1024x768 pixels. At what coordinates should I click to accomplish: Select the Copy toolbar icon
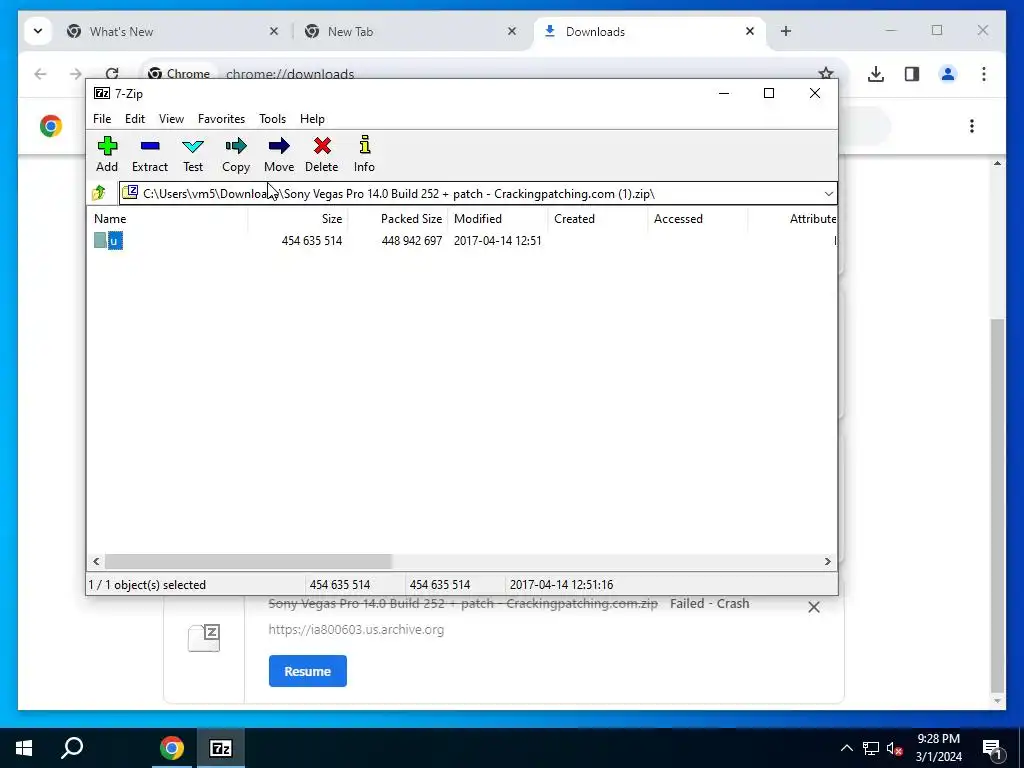(x=236, y=154)
